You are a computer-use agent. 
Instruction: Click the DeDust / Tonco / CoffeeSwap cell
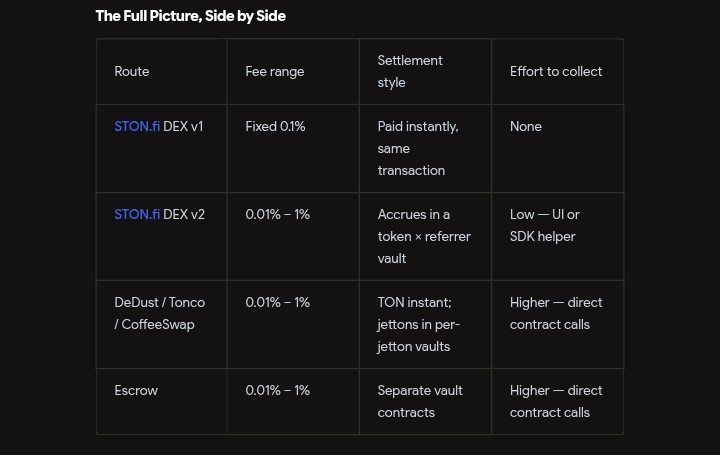tap(160, 314)
